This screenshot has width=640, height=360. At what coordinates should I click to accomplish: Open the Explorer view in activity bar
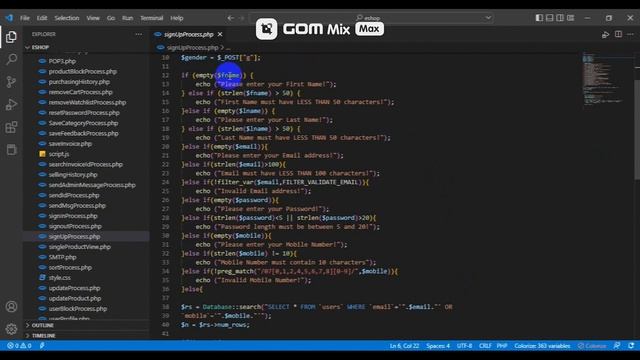click(x=11, y=37)
